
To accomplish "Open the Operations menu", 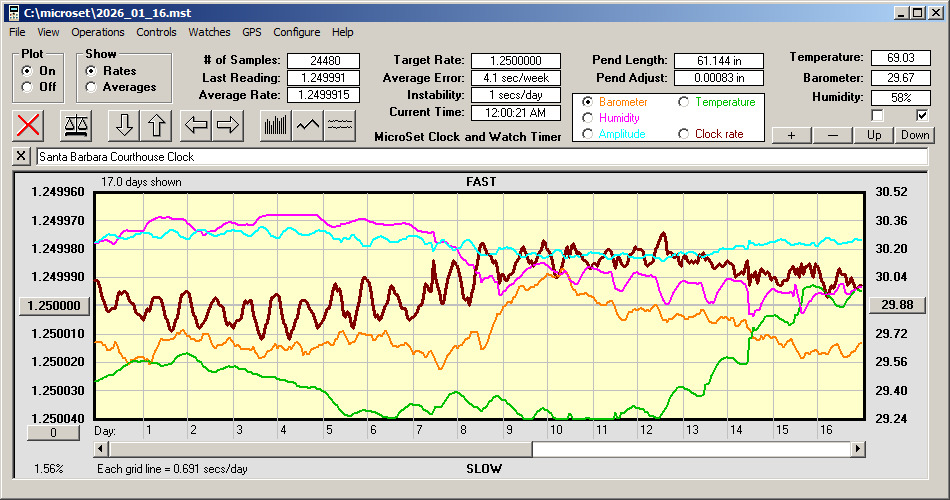I will coord(98,32).
